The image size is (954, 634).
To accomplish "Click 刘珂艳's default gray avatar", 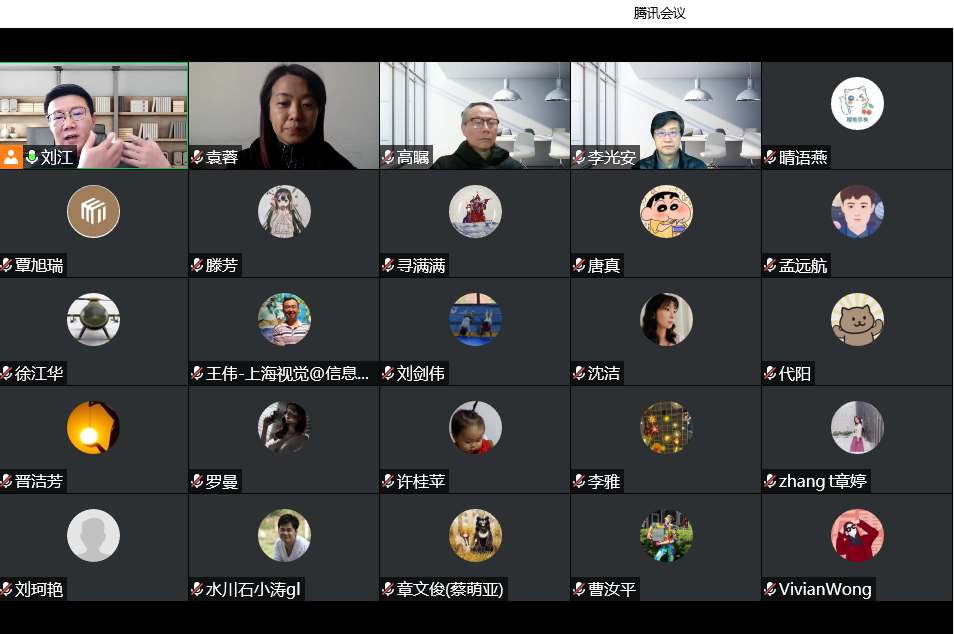I will point(93,535).
